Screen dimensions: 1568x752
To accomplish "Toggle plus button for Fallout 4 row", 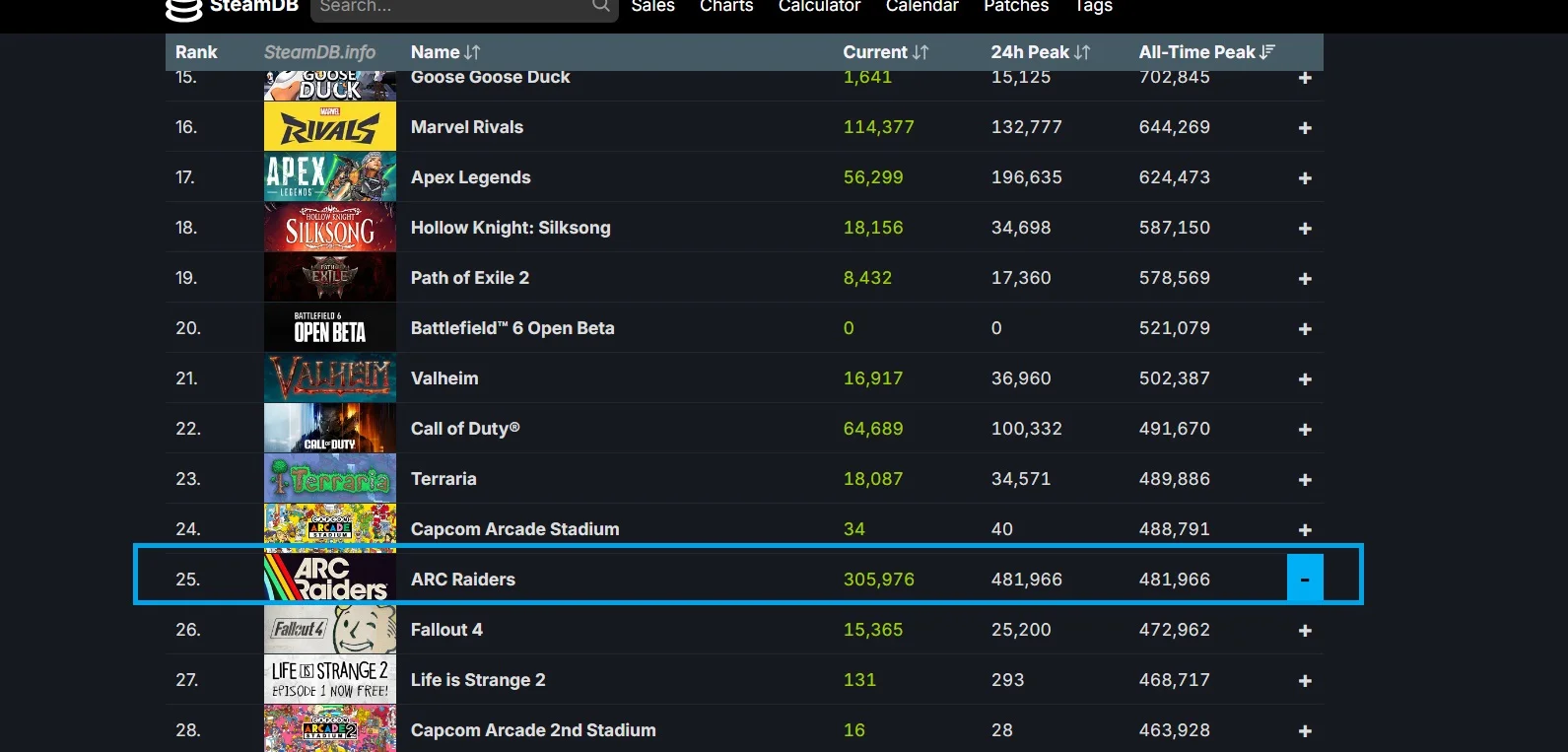I will (x=1305, y=631).
